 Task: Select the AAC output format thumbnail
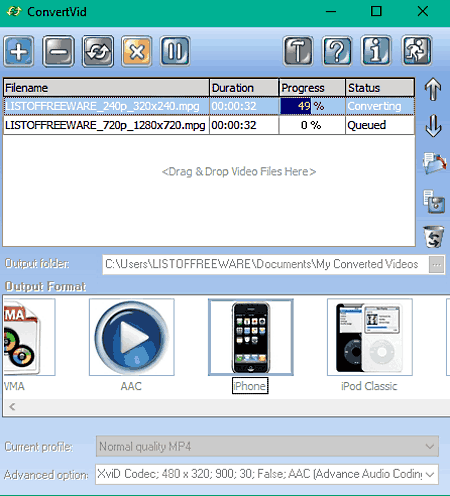pyautogui.click(x=132, y=337)
